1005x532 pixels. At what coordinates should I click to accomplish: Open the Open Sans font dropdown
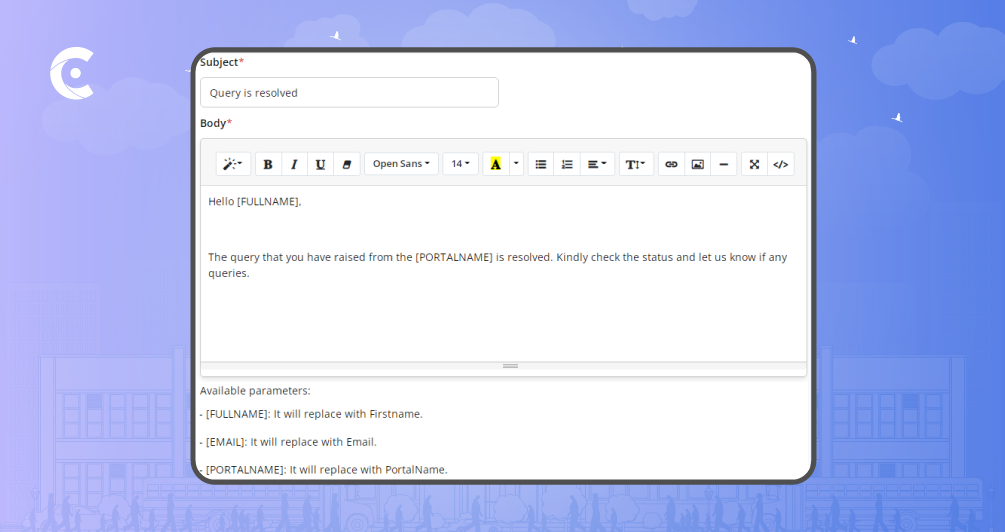pos(401,164)
